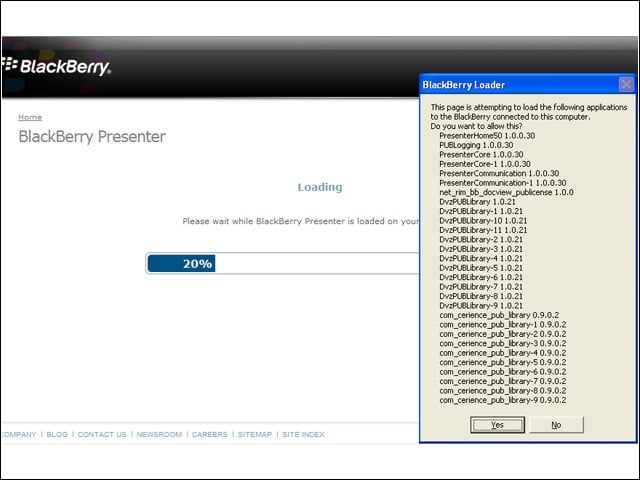The width and height of the screenshot is (640, 480).
Task: Click the 20% loading progress bar
Action: pos(282,263)
